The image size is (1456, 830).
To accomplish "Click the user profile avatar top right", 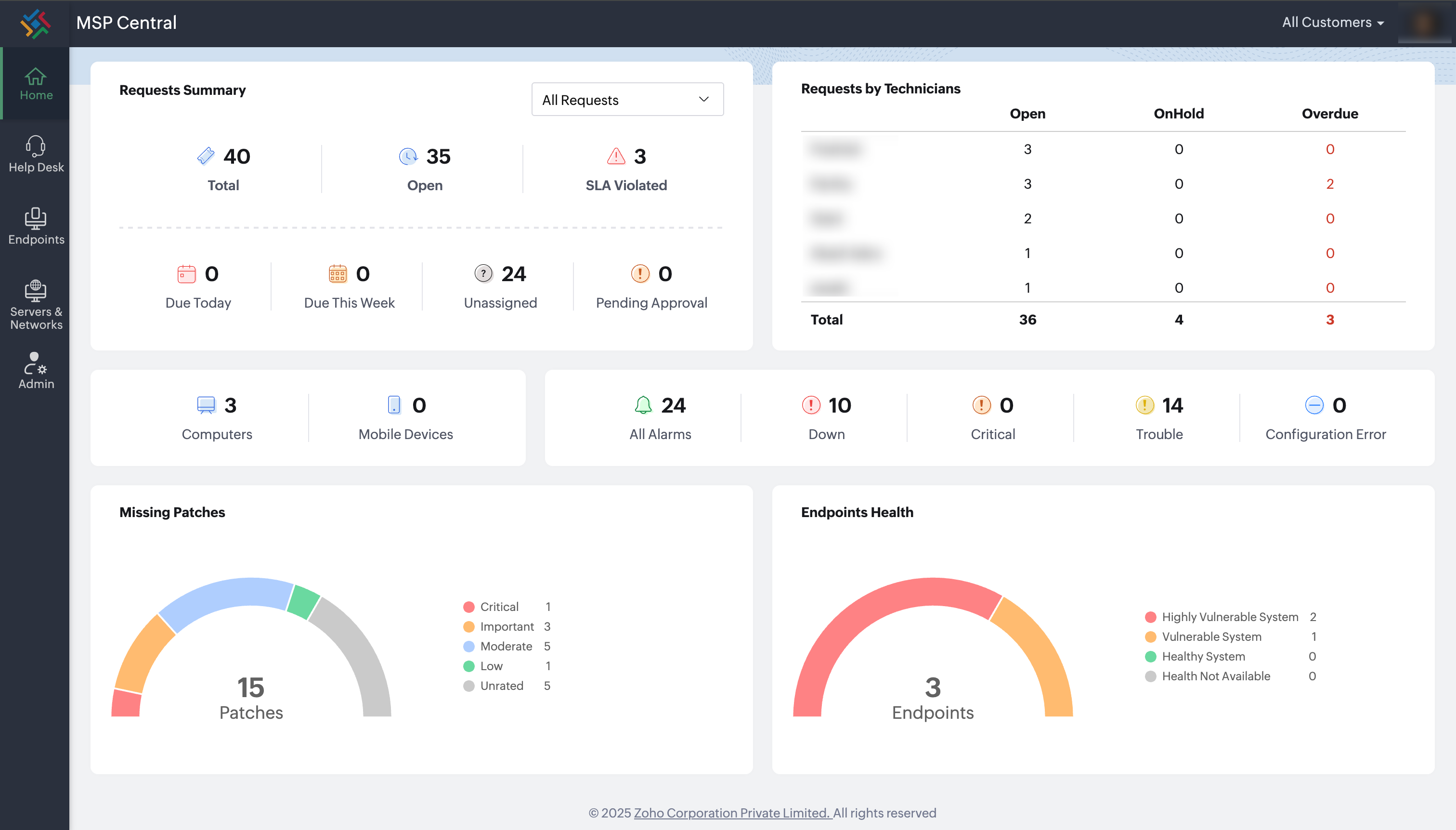I will (1425, 23).
